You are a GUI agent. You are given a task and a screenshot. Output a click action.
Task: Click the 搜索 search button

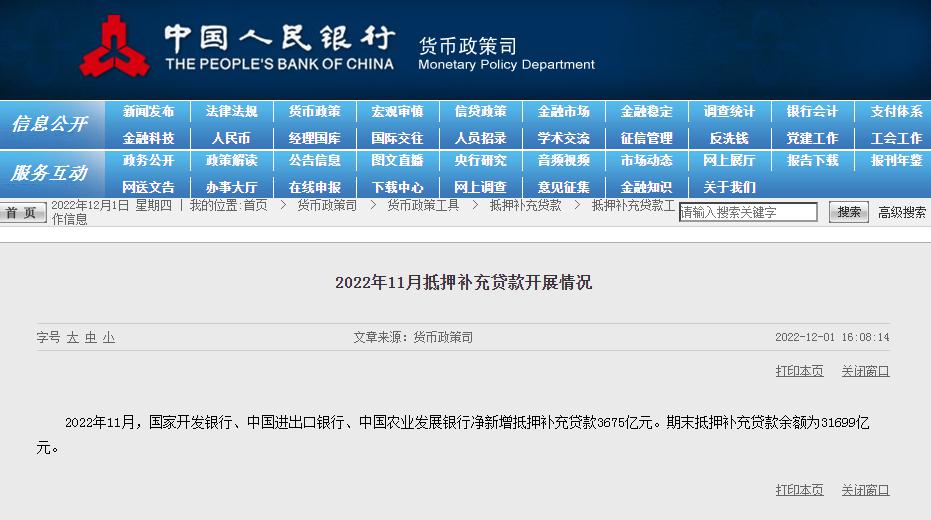click(x=848, y=212)
